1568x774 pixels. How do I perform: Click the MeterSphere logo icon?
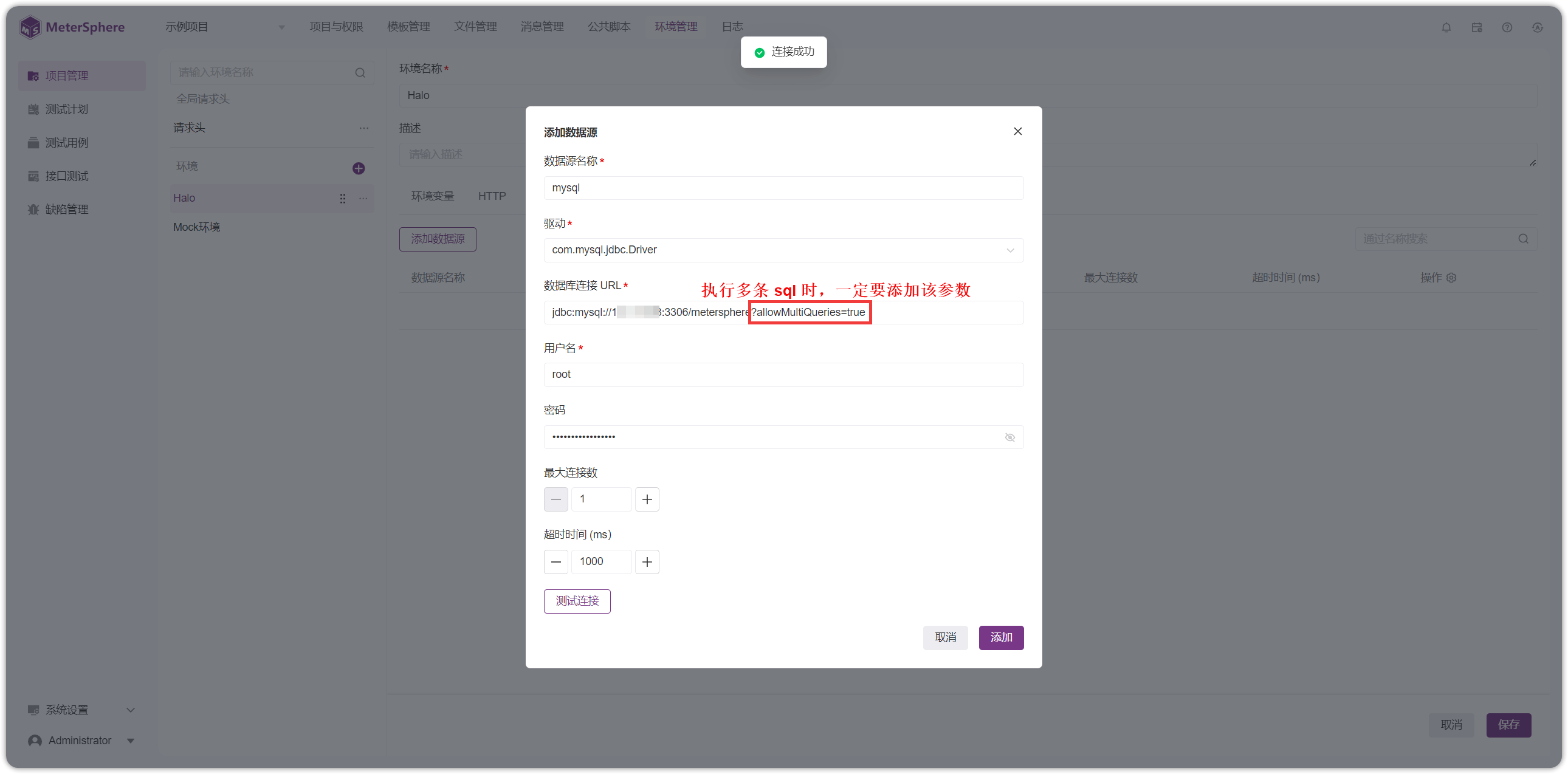point(29,27)
